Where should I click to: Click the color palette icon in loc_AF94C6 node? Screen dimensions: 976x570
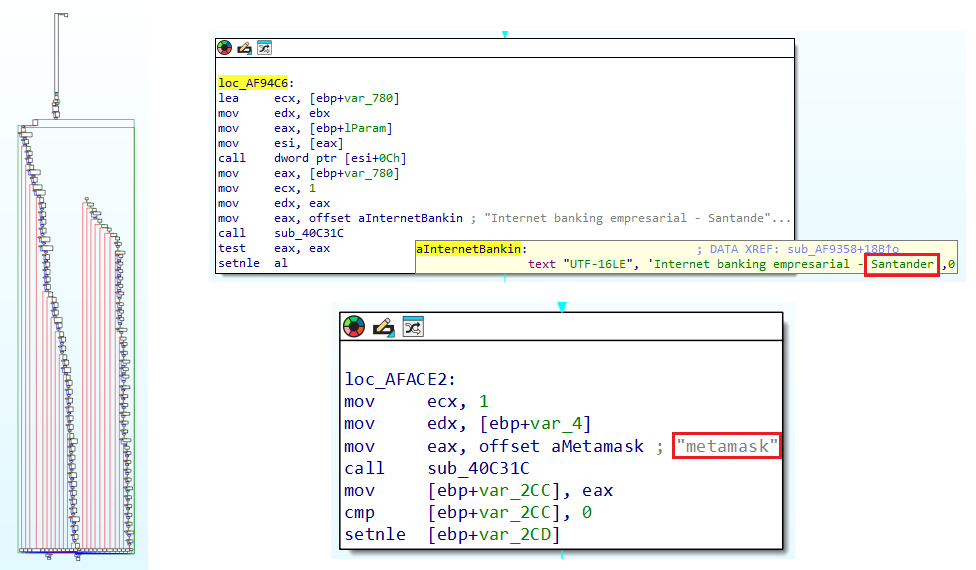[x=224, y=48]
